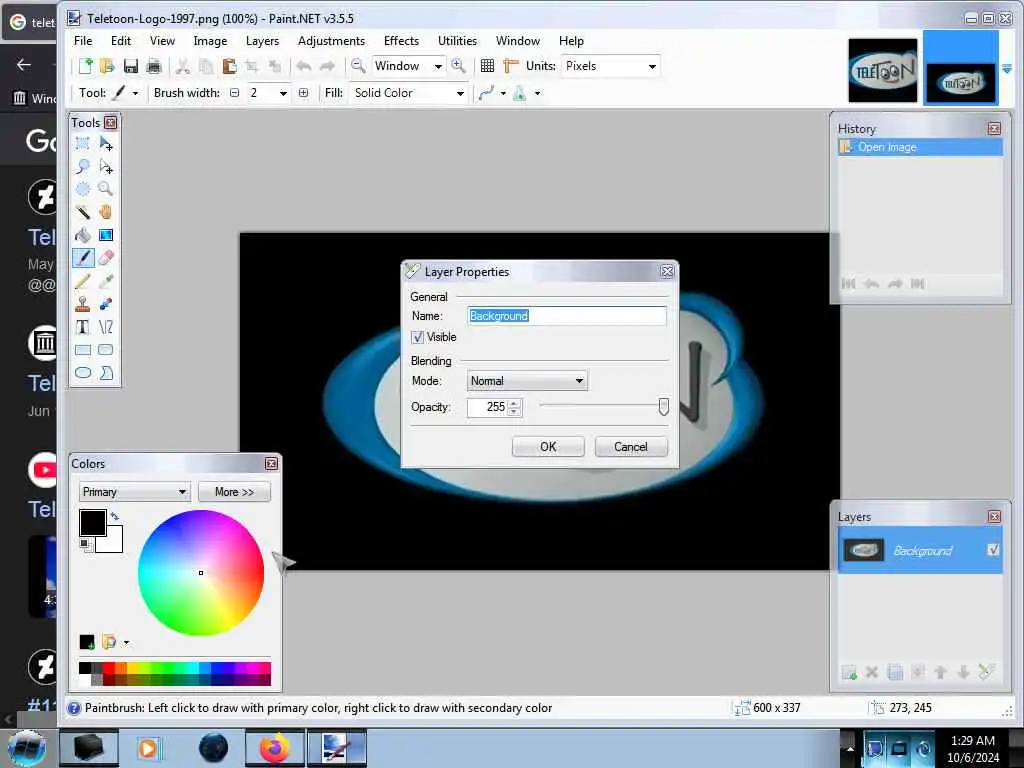The width and height of the screenshot is (1024, 768).
Task: Click the Zoom In magnifier icon
Action: pos(458,66)
